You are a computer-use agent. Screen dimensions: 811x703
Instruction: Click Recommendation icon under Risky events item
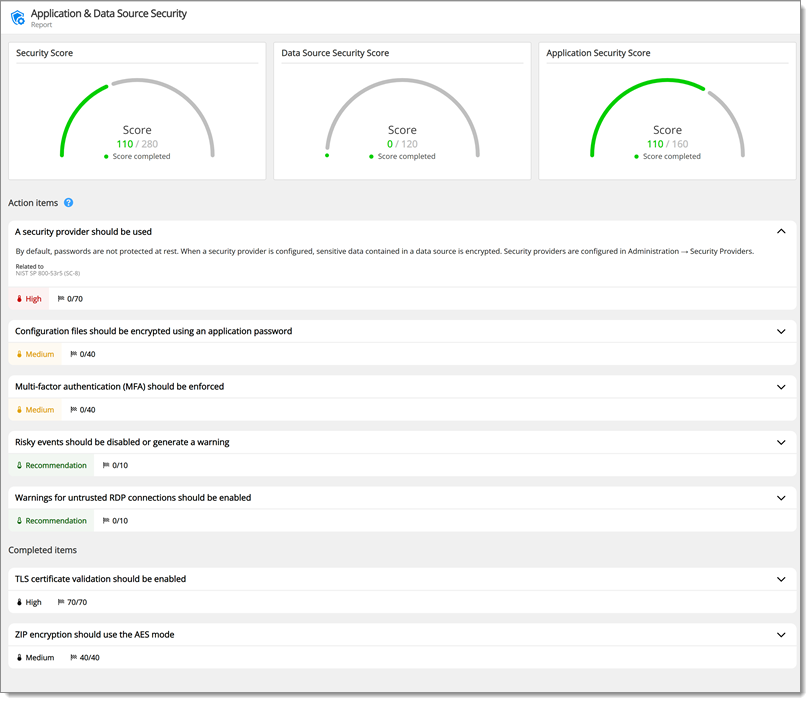click(20, 465)
